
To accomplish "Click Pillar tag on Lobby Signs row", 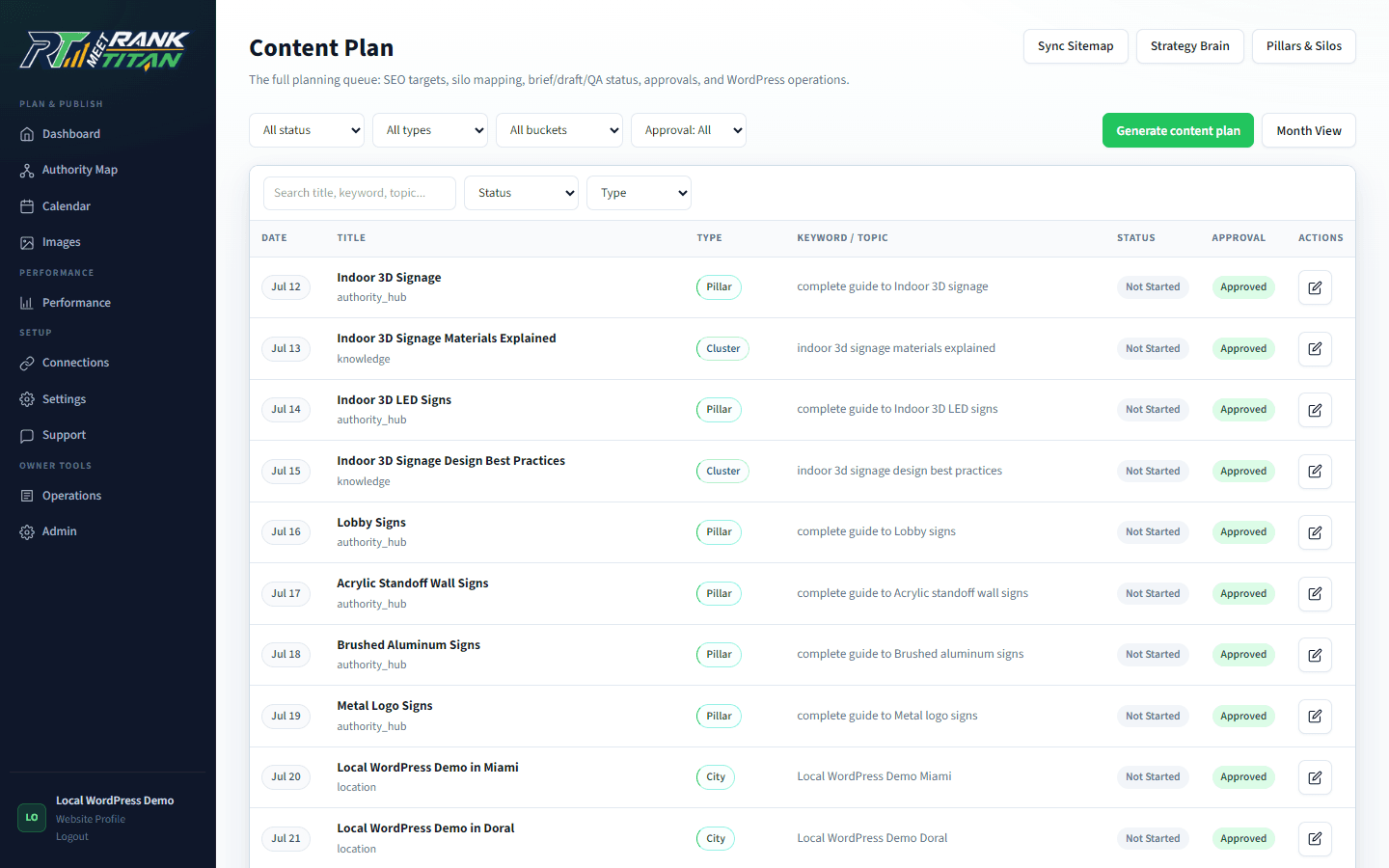I will pyautogui.click(x=719, y=532).
